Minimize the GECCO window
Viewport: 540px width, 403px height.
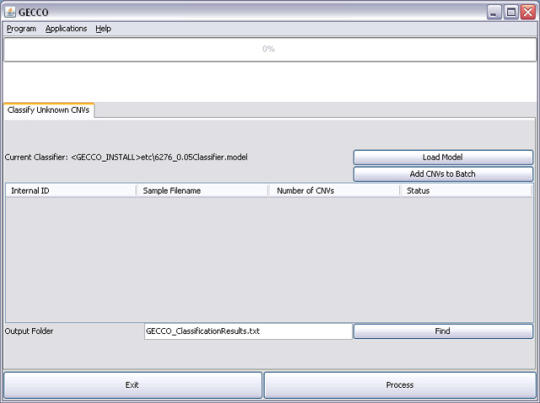(494, 12)
